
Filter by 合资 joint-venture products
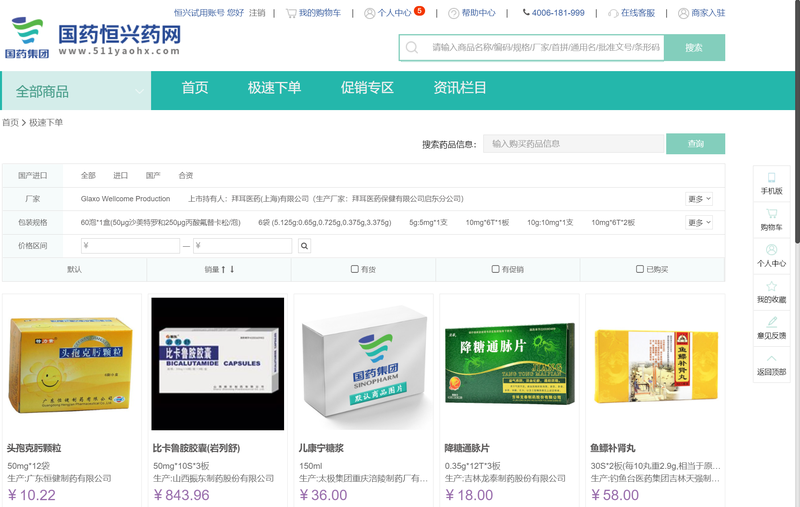[186, 175]
